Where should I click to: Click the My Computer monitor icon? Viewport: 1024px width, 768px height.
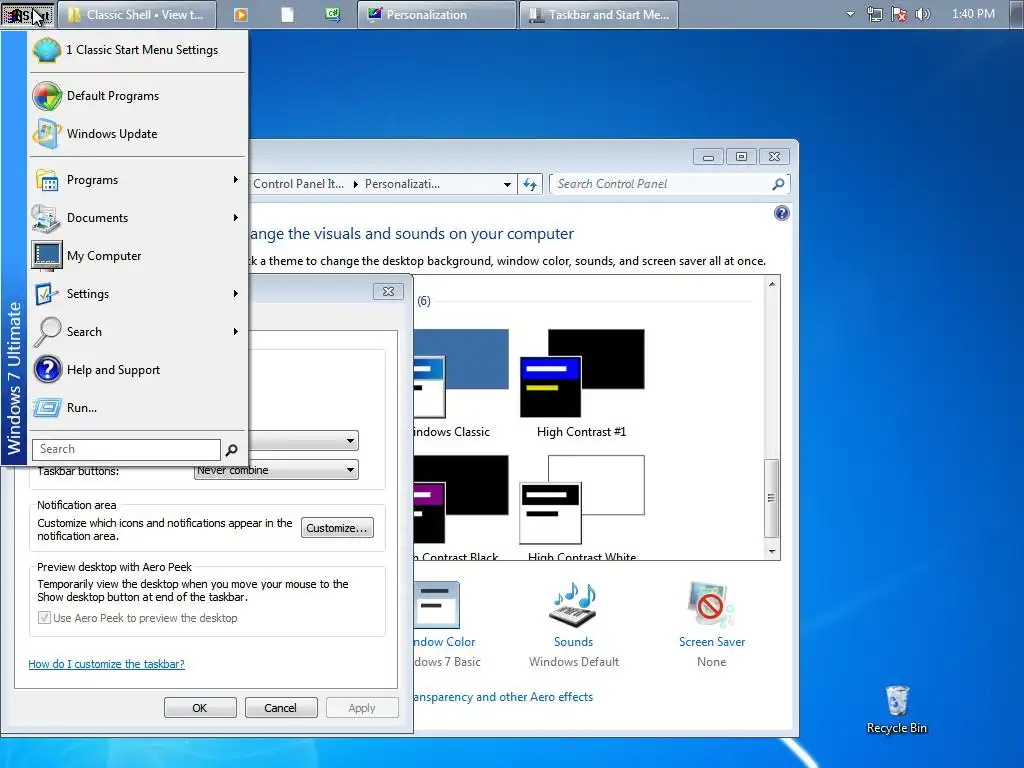point(47,256)
